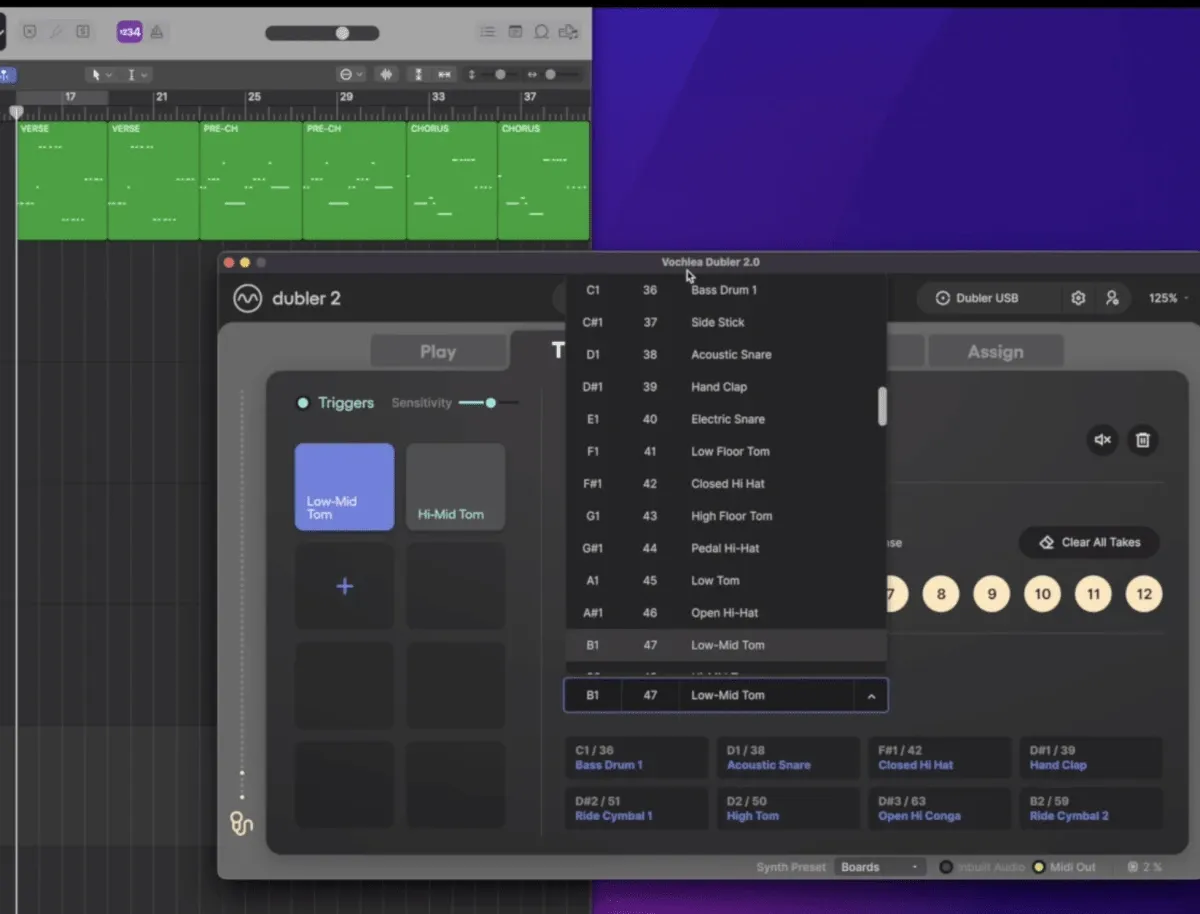Add a new trigger with plus pad
This screenshot has height=914, width=1200.
[x=344, y=586]
